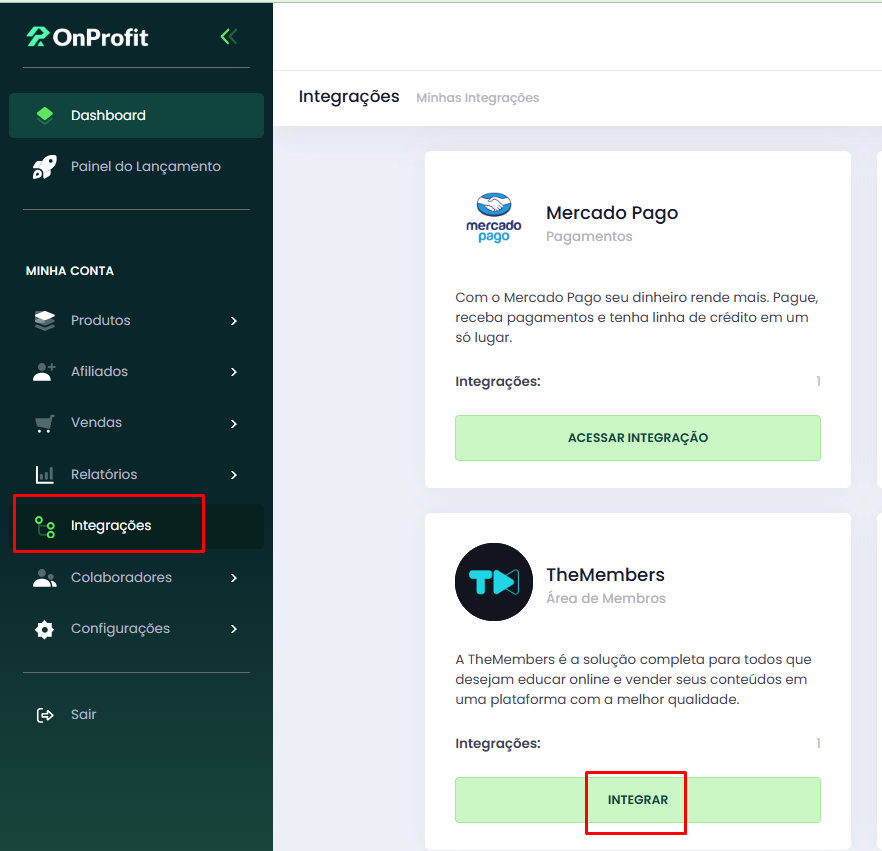
Task: Click the rocket icon for Painel do Lançamento
Action: click(x=44, y=166)
